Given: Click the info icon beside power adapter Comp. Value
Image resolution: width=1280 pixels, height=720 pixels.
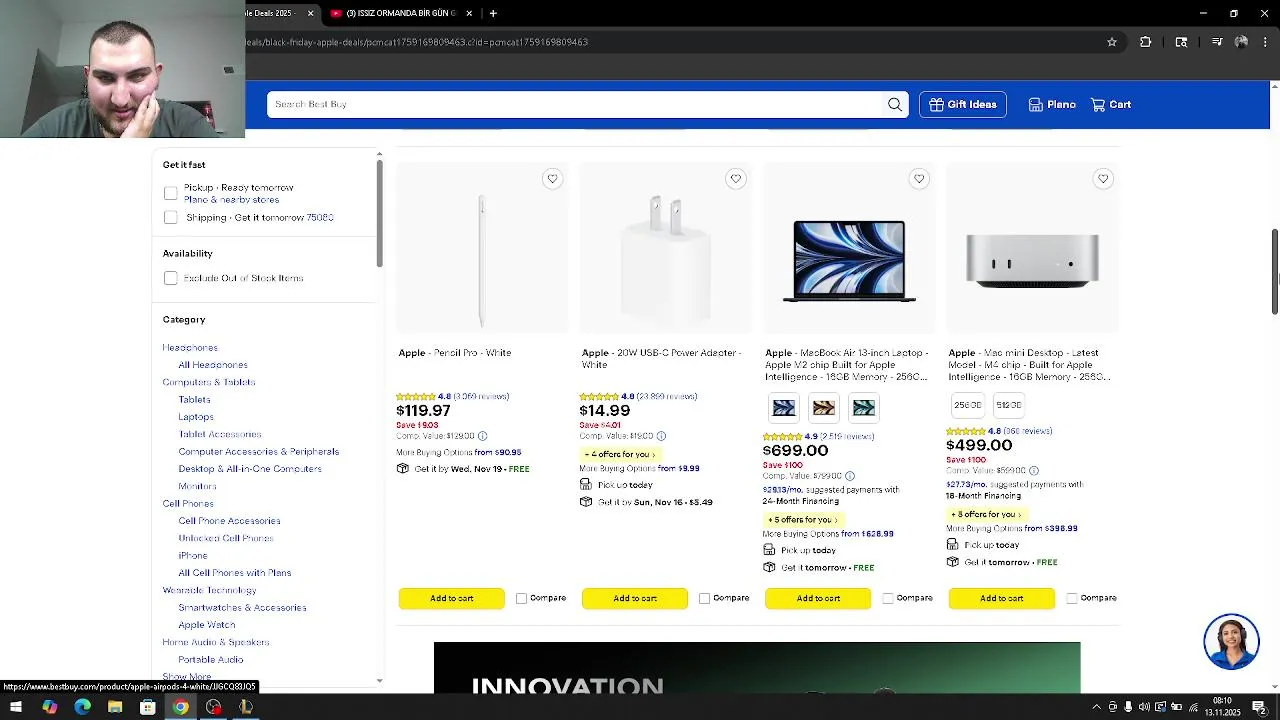Looking at the screenshot, I should pos(661,436).
